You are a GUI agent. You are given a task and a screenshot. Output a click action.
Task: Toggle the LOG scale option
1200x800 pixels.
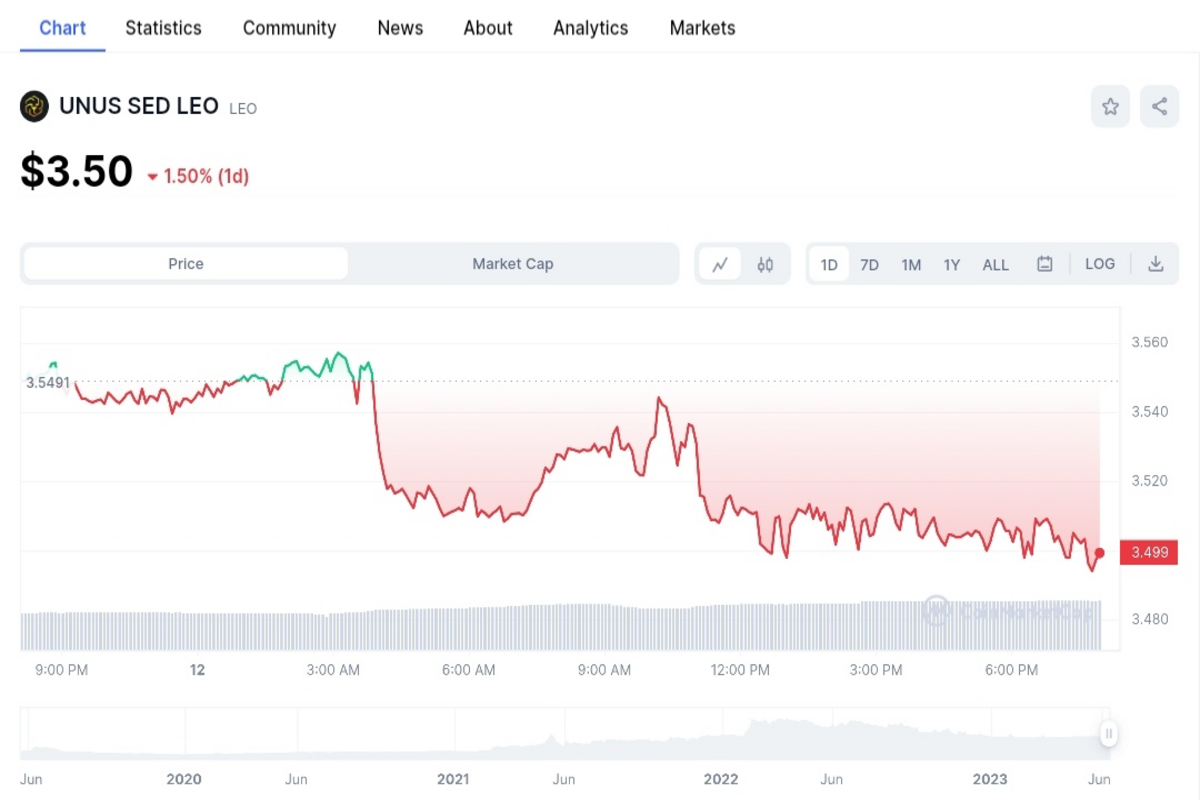pyautogui.click(x=1100, y=265)
